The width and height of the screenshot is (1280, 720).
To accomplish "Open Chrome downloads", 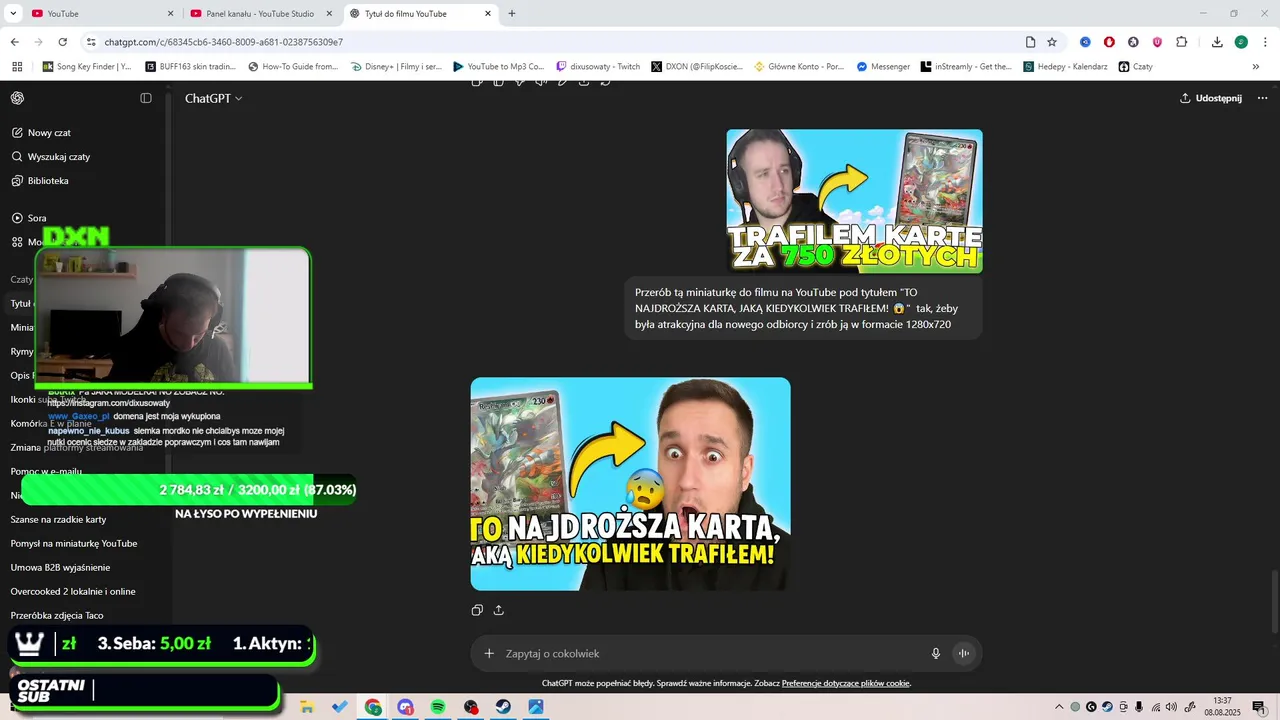I will [x=1217, y=42].
